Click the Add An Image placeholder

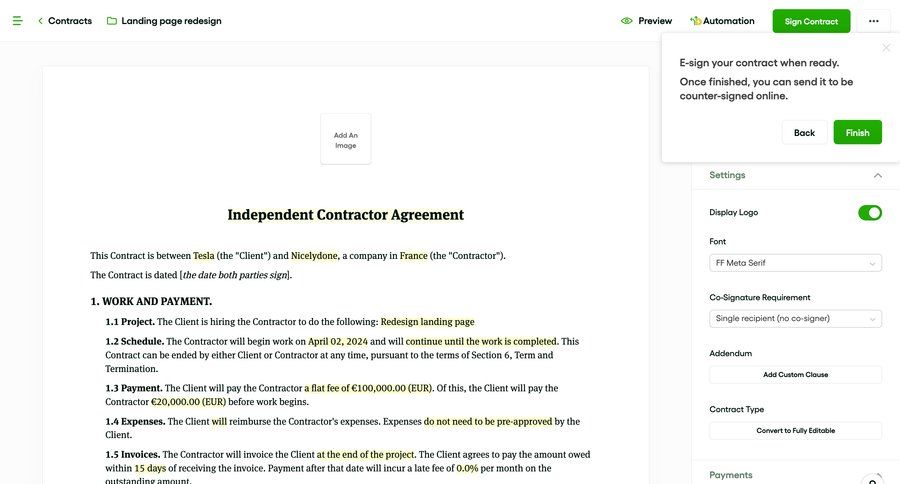pos(345,139)
